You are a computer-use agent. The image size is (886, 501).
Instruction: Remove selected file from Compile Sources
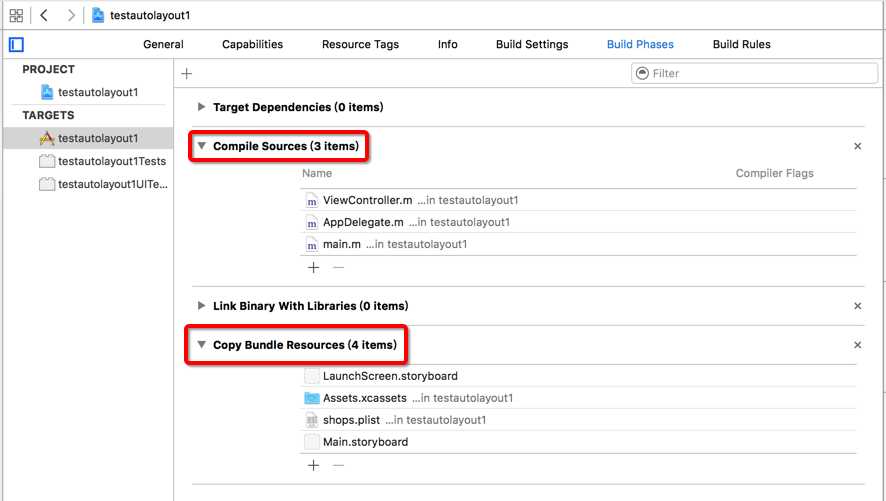pos(338,268)
